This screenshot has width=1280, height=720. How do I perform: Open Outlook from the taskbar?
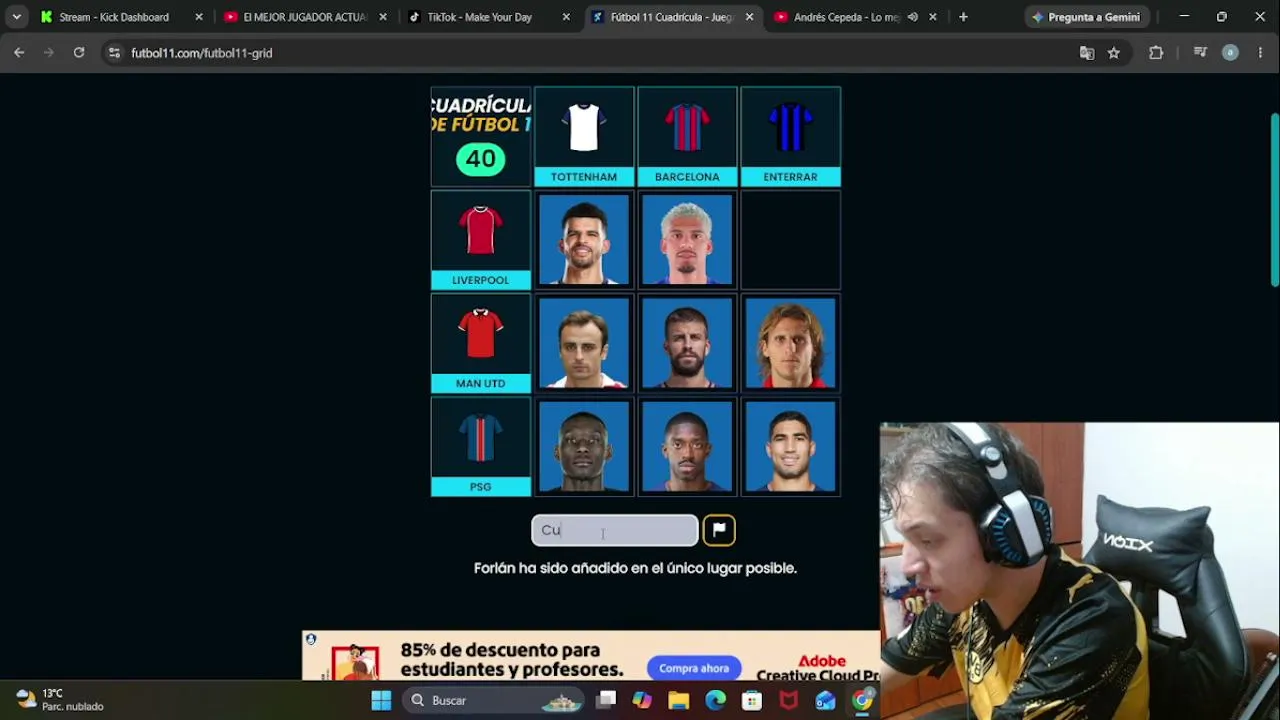pos(825,701)
